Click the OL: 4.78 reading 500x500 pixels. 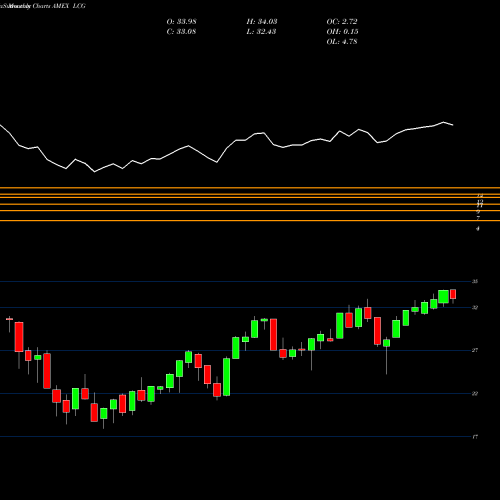pos(342,42)
